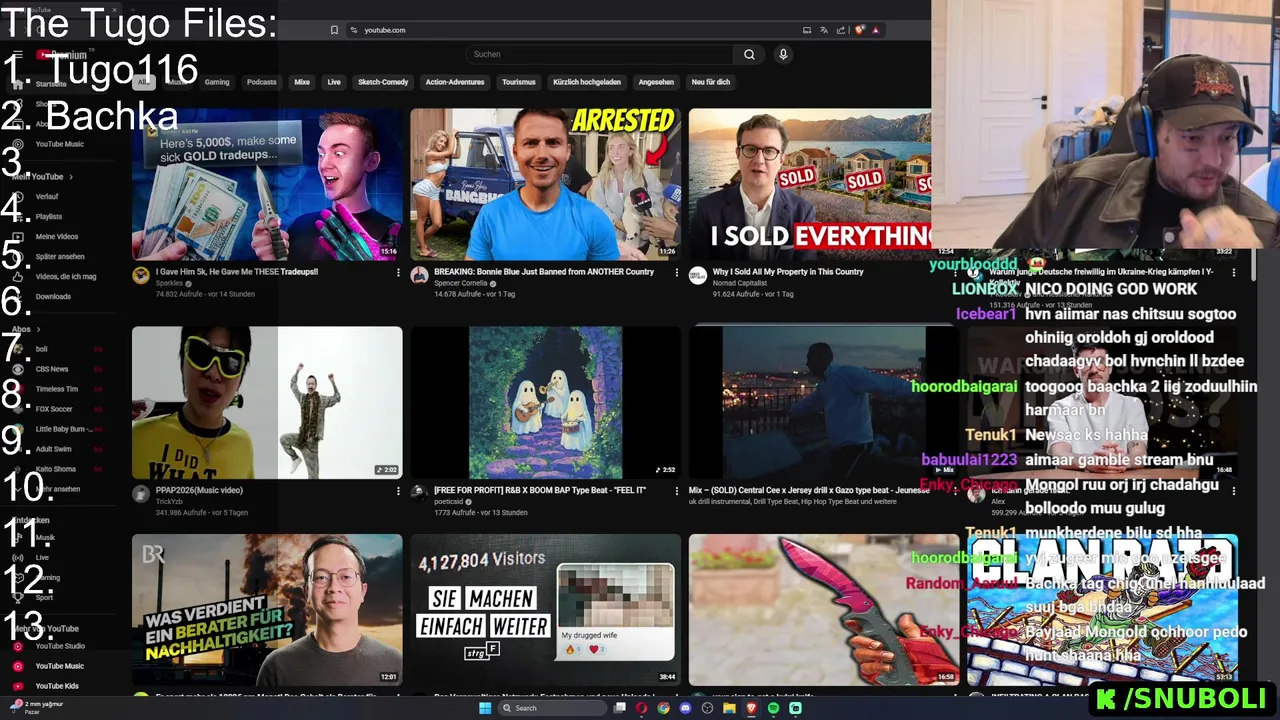1280x720 pixels.
Task: Open YouTube Studio in the sidebar
Action: (60, 646)
